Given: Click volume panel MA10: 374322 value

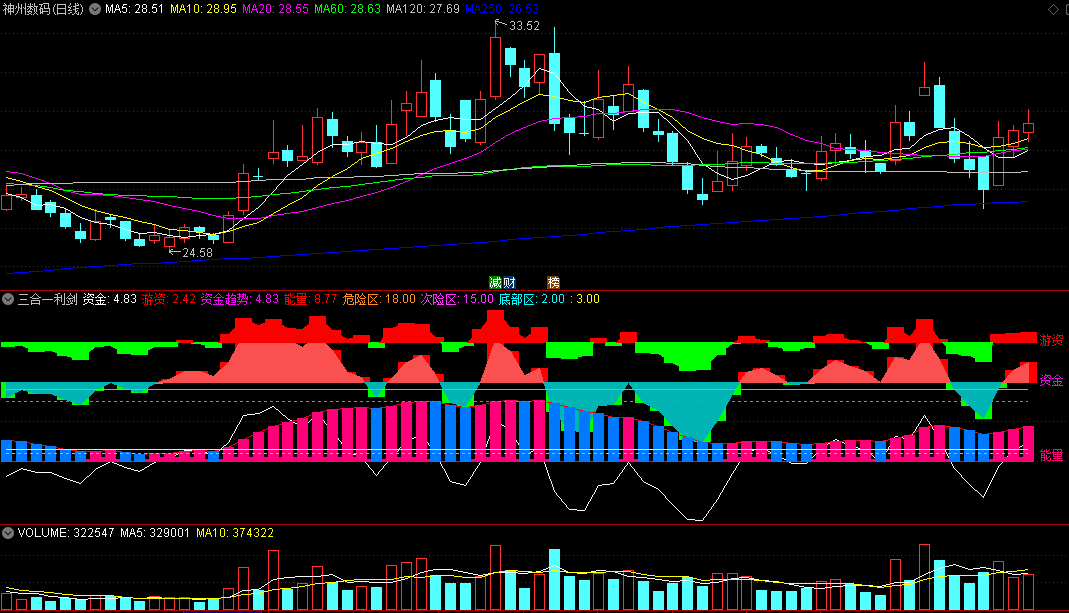Looking at the screenshot, I should (x=235, y=533).
